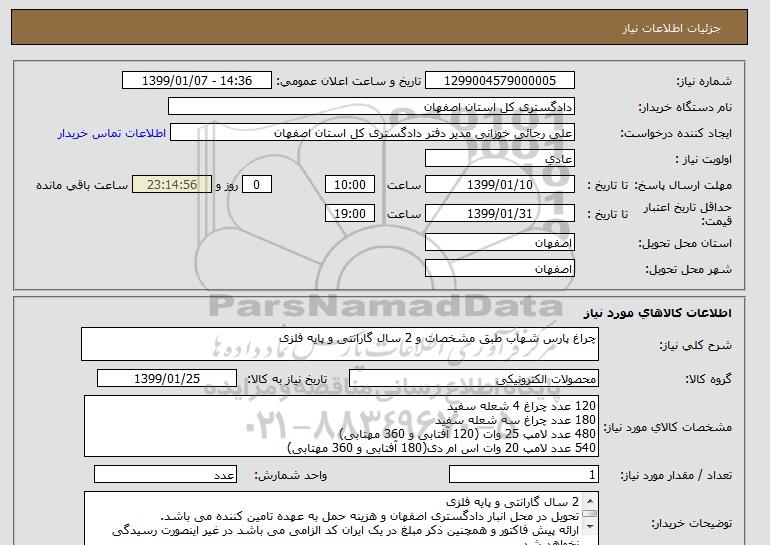Click section title اطلاعات کالاهای مورد نیاز
This screenshot has width=770, height=545.
pos(657,313)
